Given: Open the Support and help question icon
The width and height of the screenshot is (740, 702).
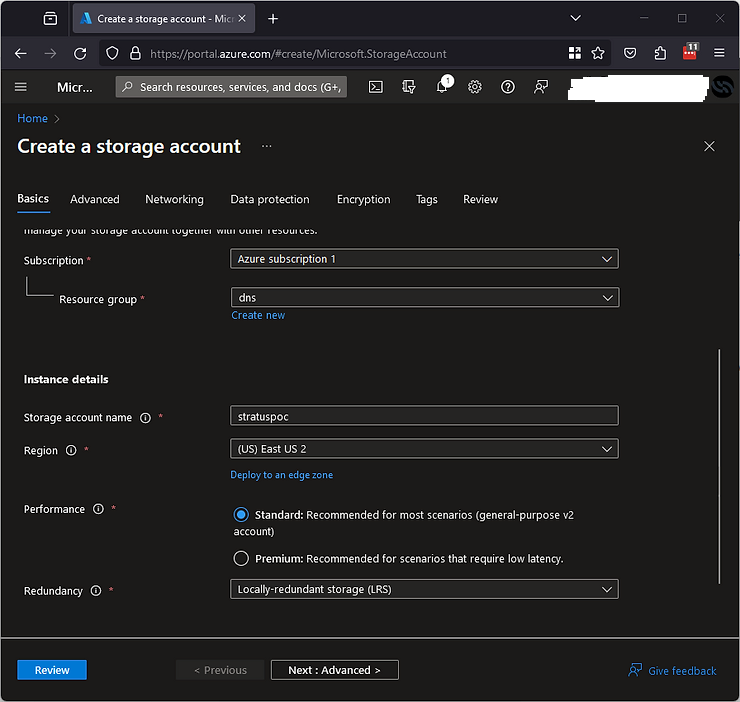Looking at the screenshot, I should point(508,87).
